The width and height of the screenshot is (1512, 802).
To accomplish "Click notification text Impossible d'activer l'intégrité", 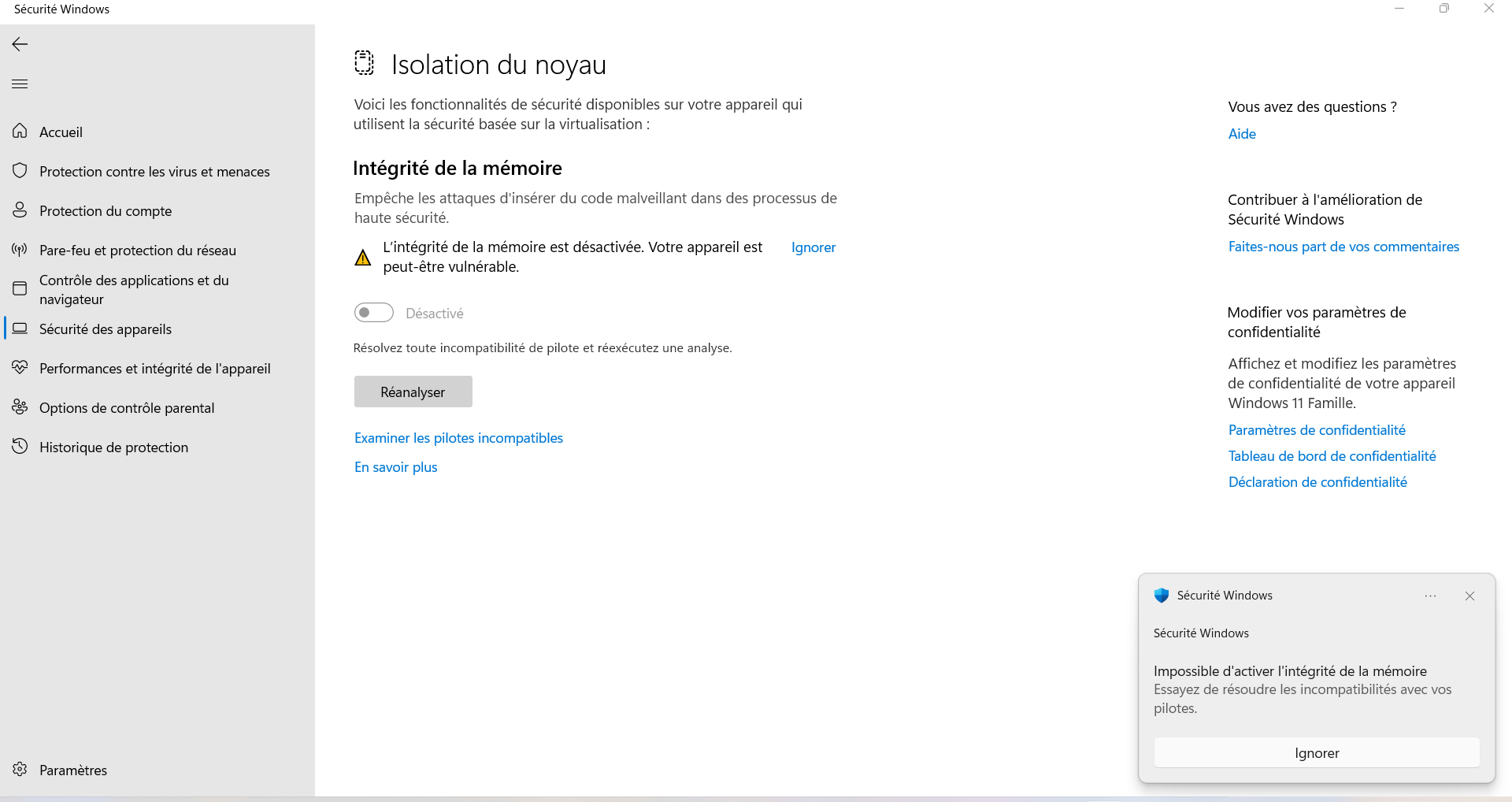I will click(1290, 671).
